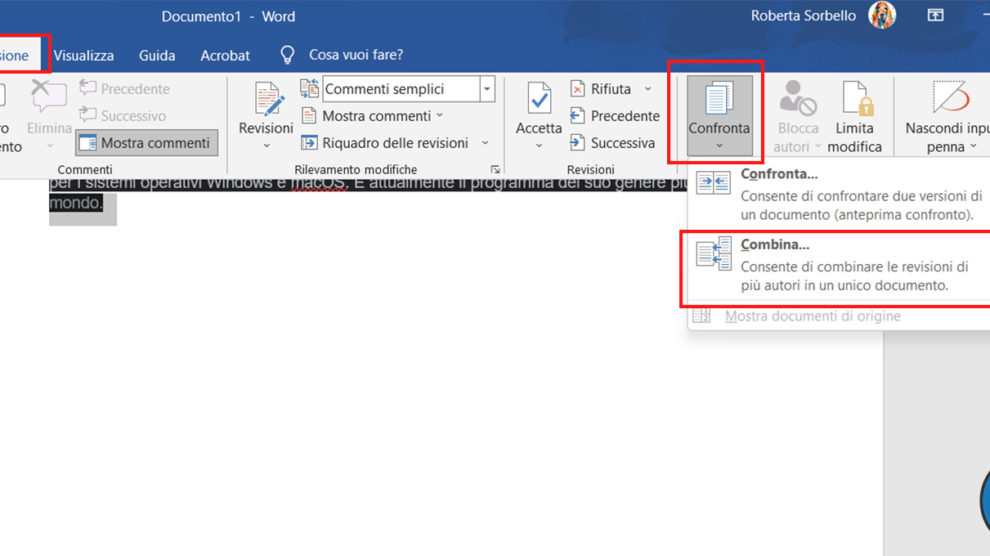
Task: Go to Successiva revision
Action: point(612,143)
